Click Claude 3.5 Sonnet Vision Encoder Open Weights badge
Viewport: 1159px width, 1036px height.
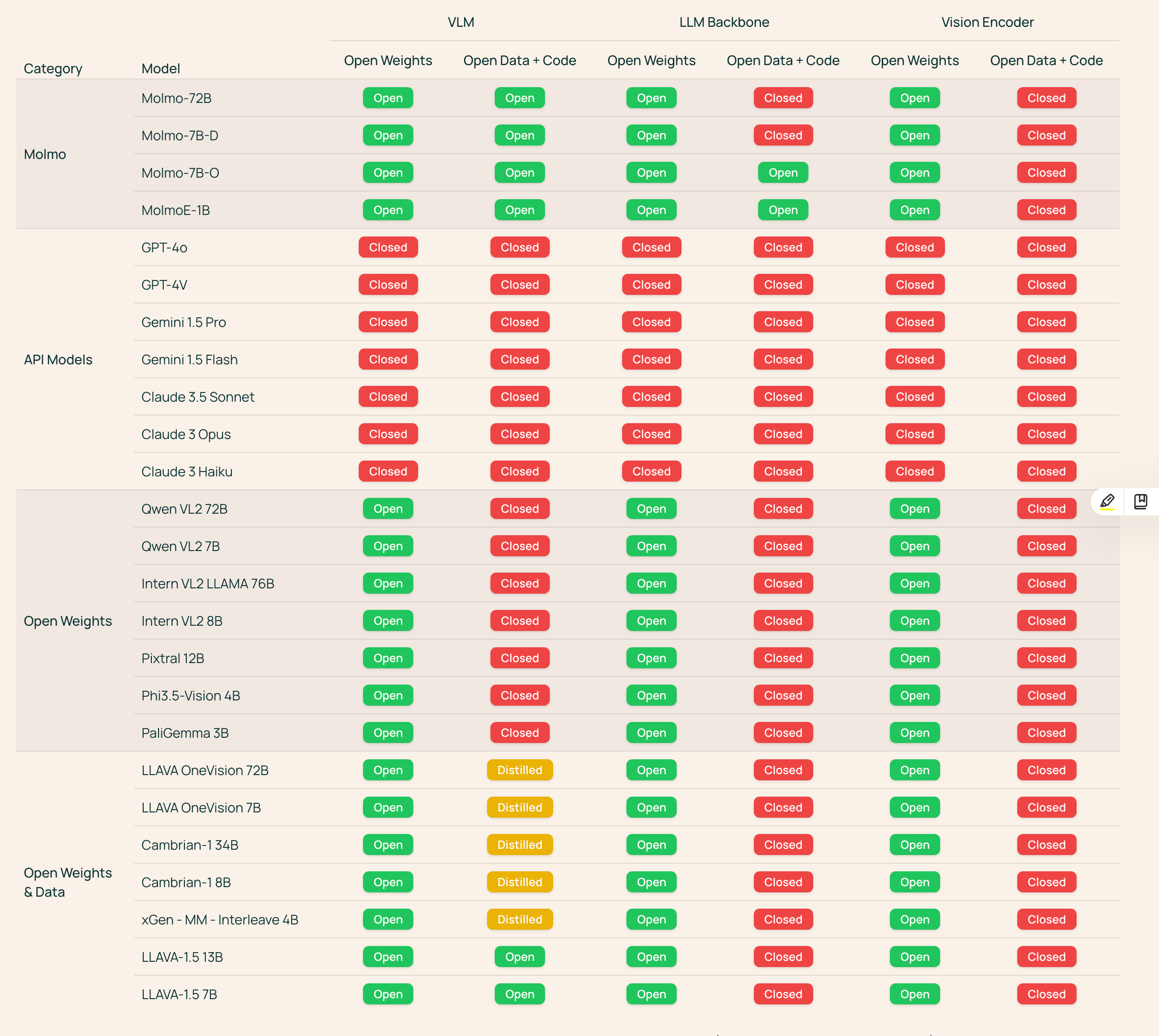pos(915,397)
